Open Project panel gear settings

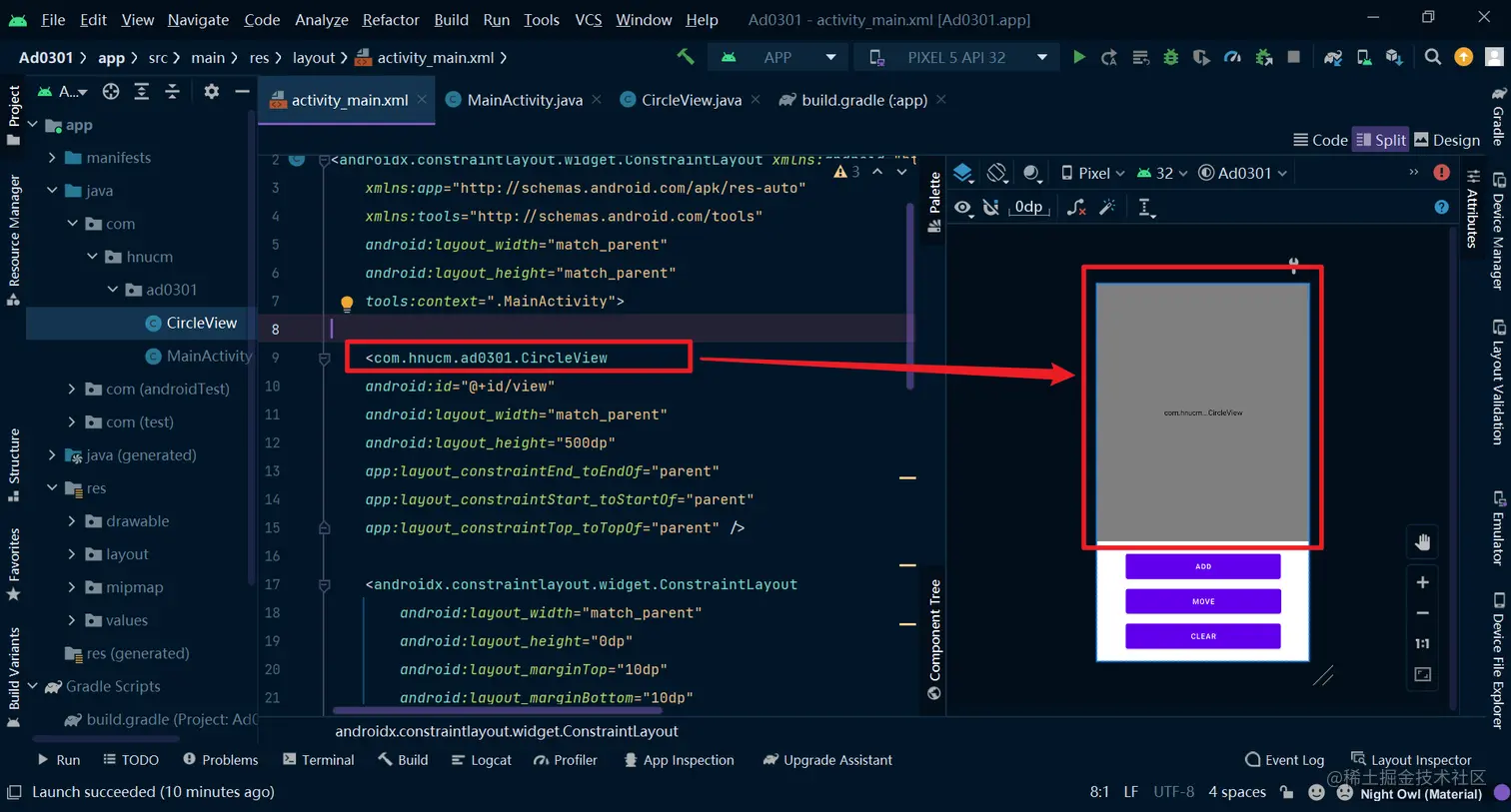point(211,92)
